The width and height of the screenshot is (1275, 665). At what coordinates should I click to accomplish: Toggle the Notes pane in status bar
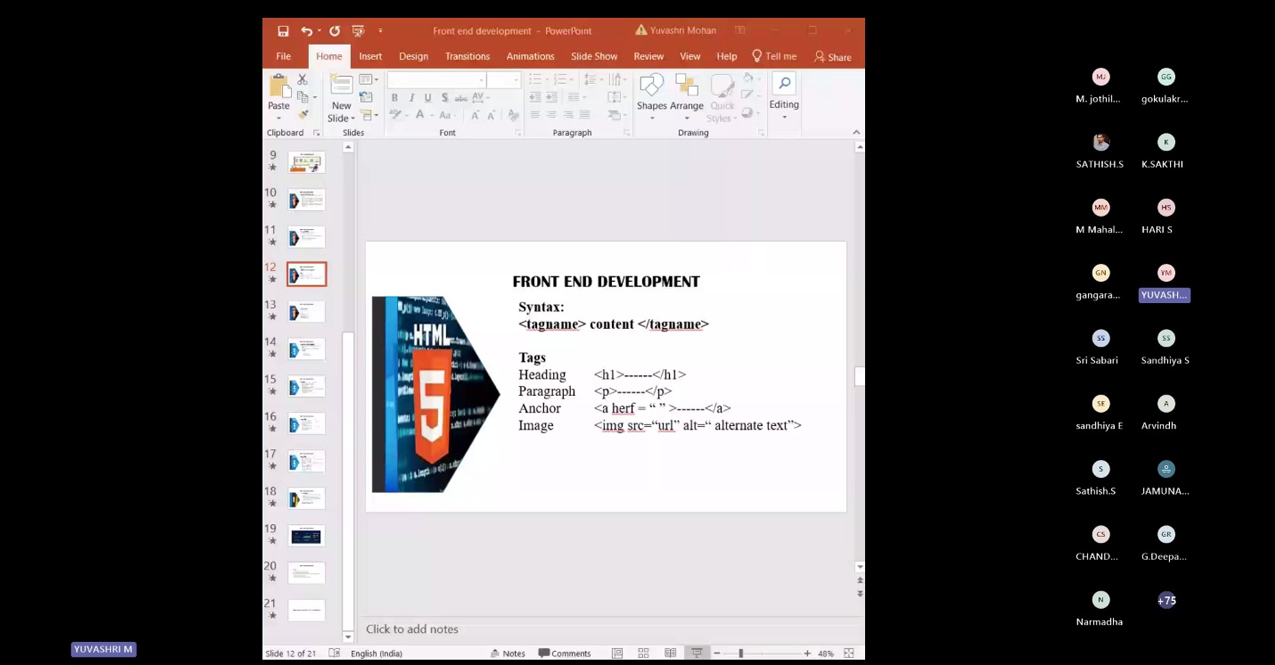tap(507, 653)
